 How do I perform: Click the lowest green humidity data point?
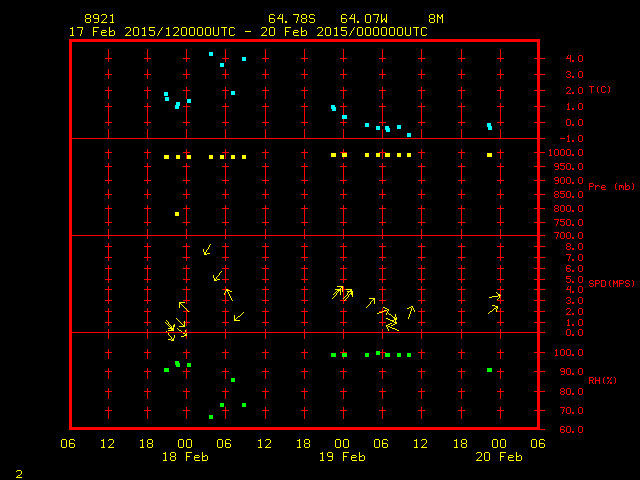211,417
